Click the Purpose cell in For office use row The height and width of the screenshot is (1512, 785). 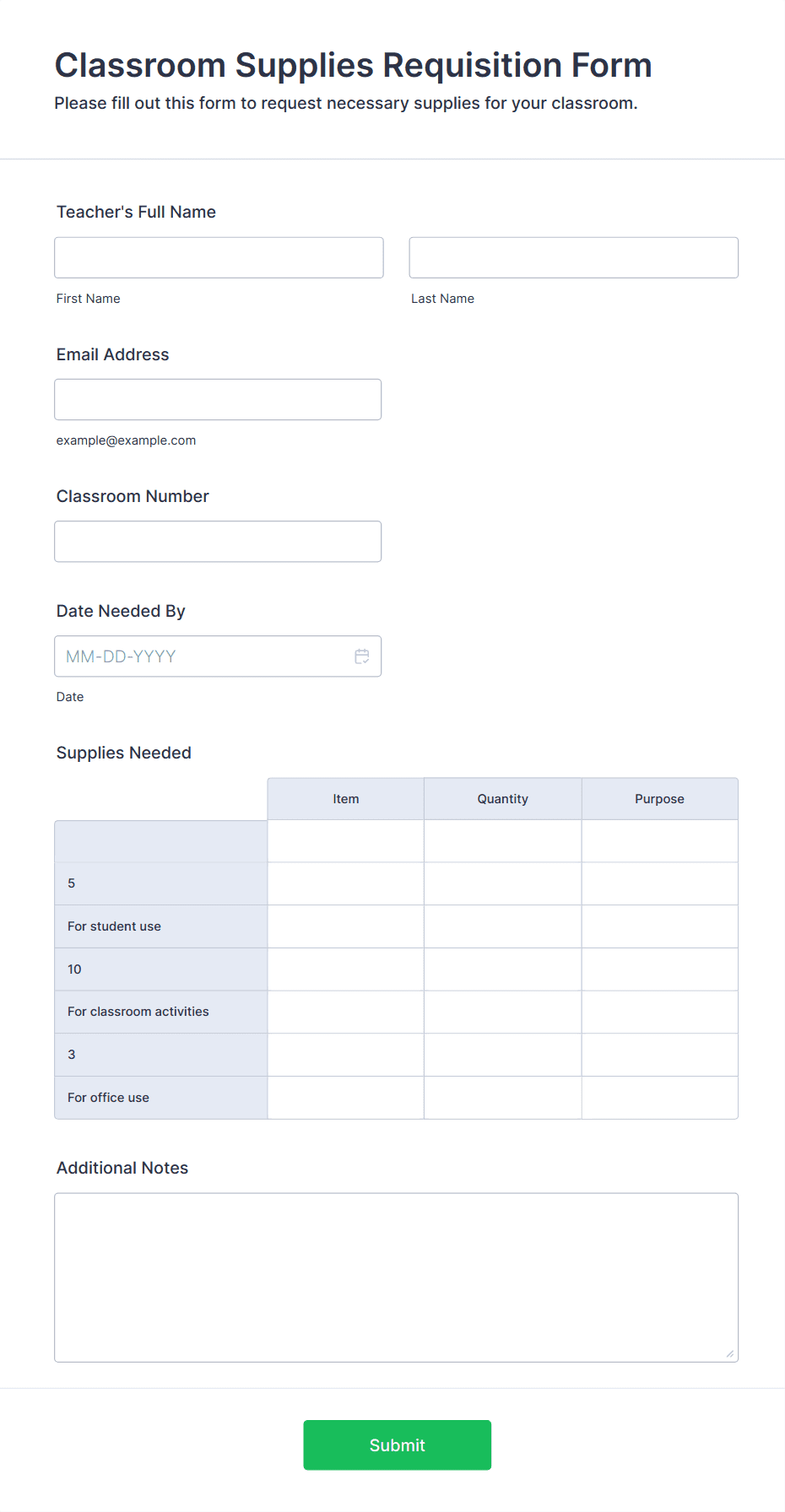pyautogui.click(x=660, y=1097)
